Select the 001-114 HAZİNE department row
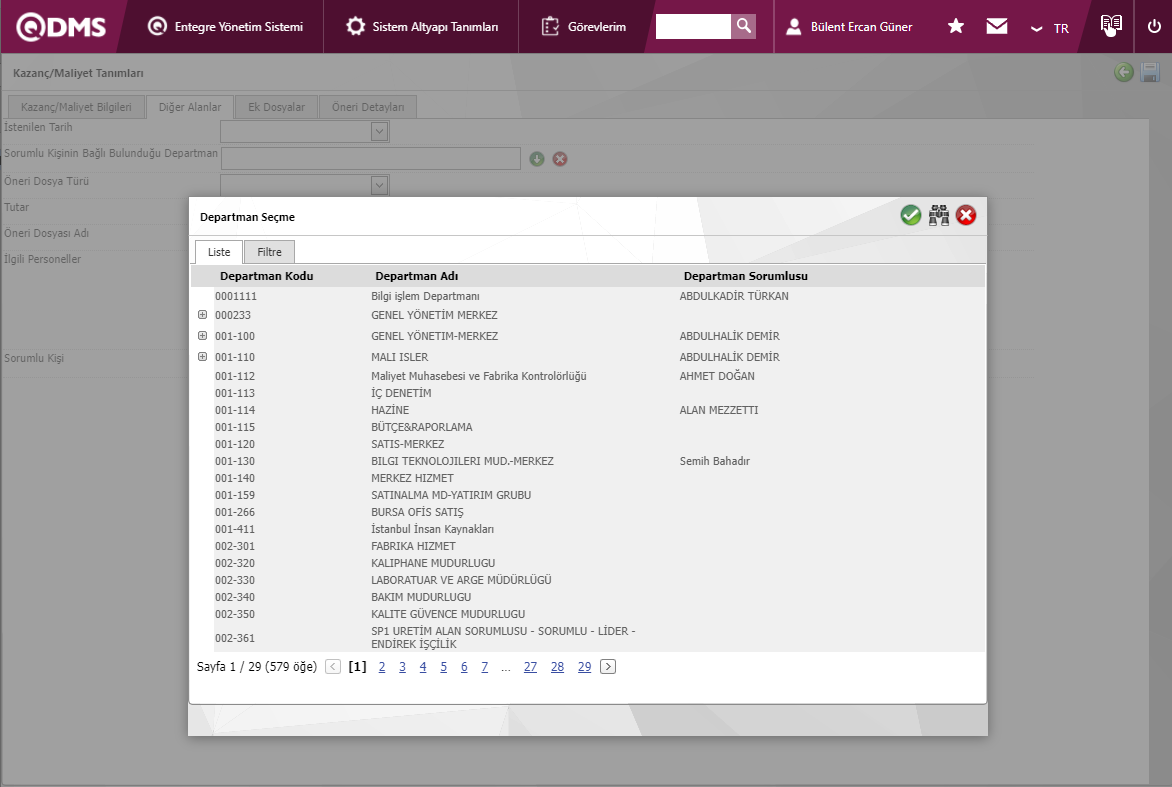The height and width of the screenshot is (787, 1172). click(x=389, y=410)
